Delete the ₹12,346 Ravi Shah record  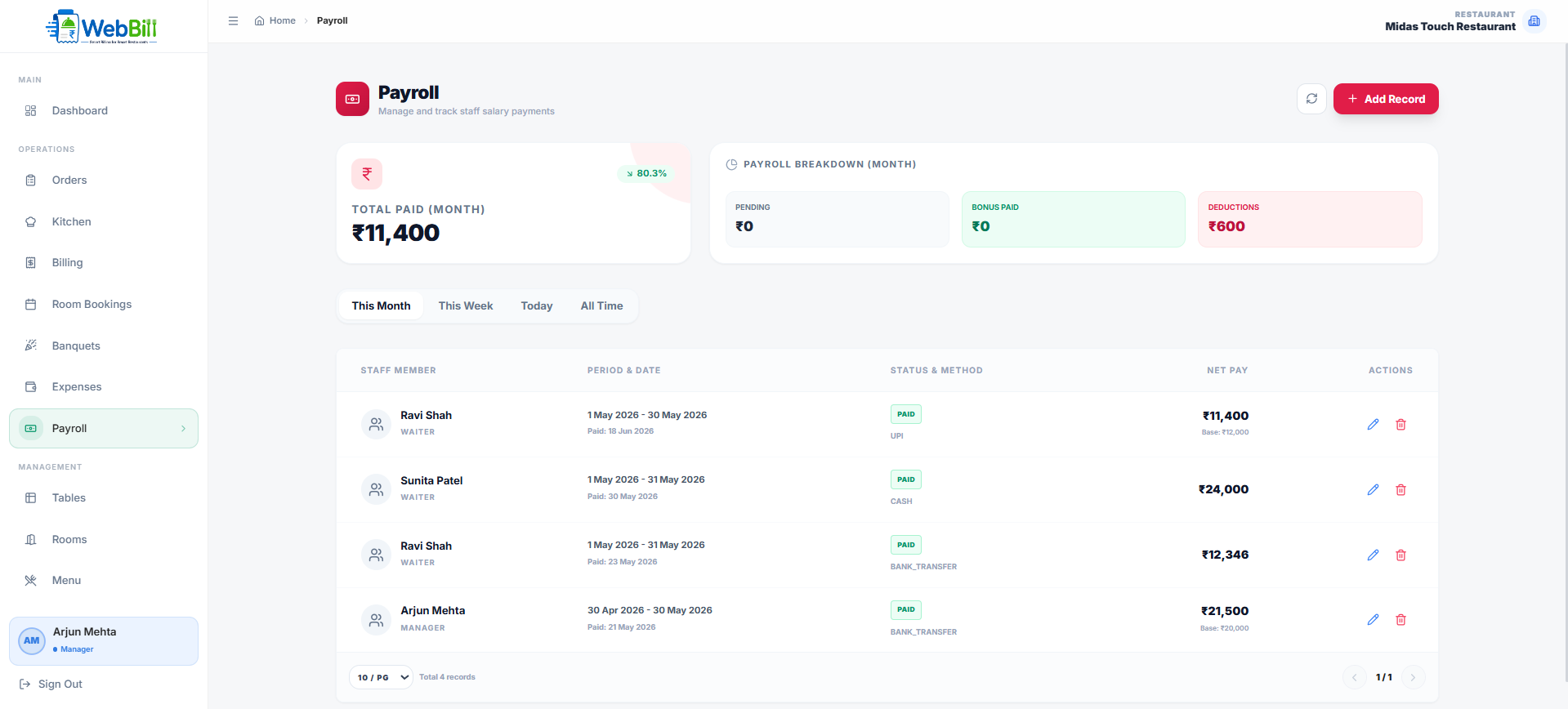click(1400, 555)
